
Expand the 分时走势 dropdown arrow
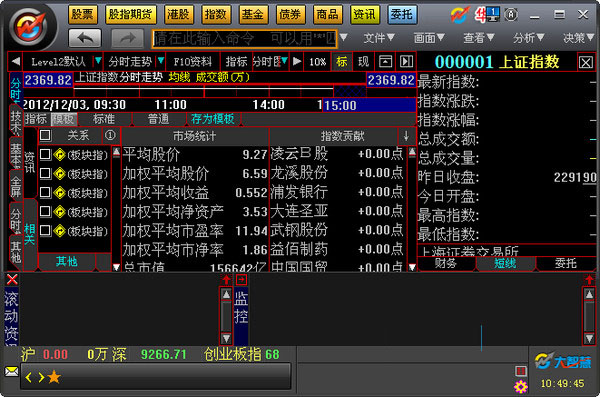[x=161, y=61]
